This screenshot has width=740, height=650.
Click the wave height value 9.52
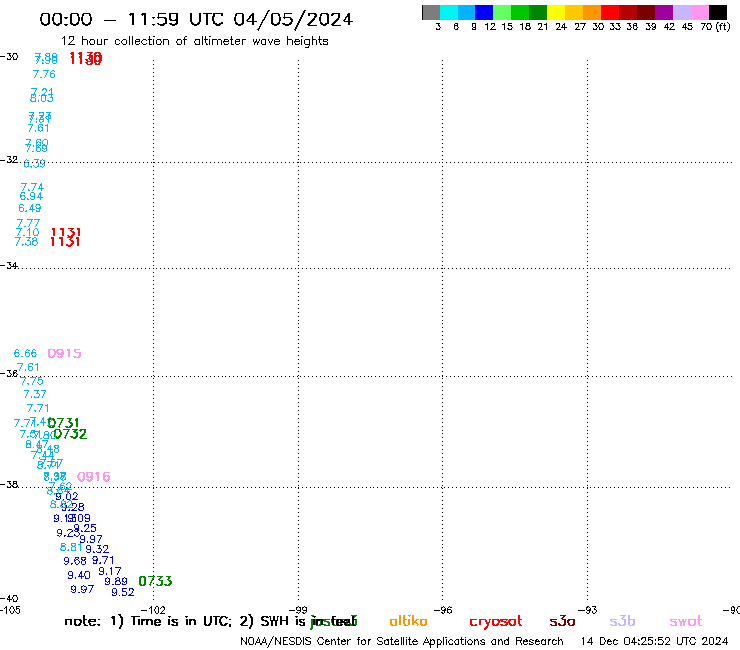coord(123,592)
